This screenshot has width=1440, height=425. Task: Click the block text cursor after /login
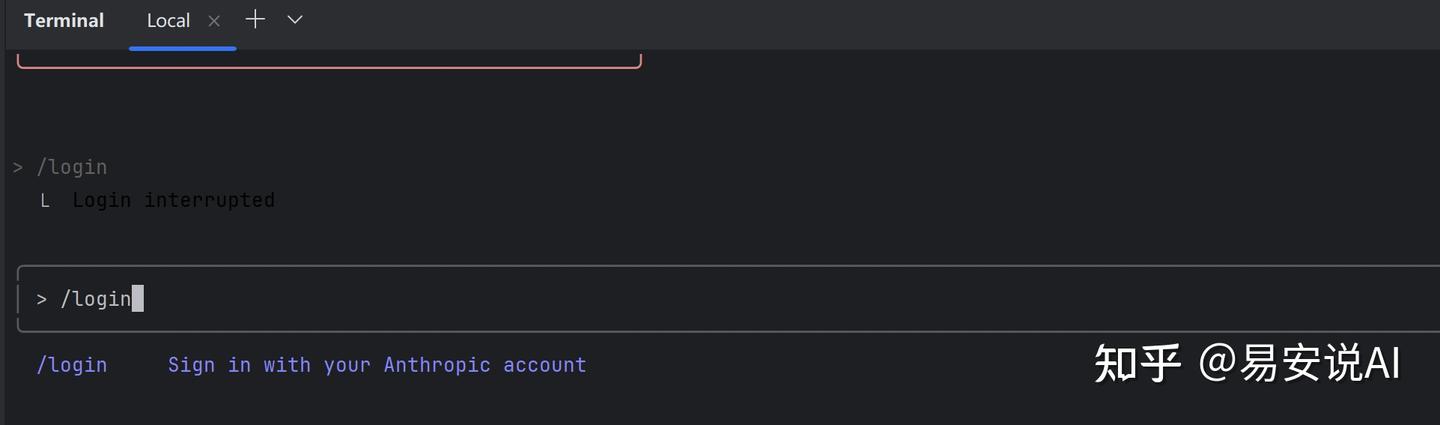pos(138,298)
